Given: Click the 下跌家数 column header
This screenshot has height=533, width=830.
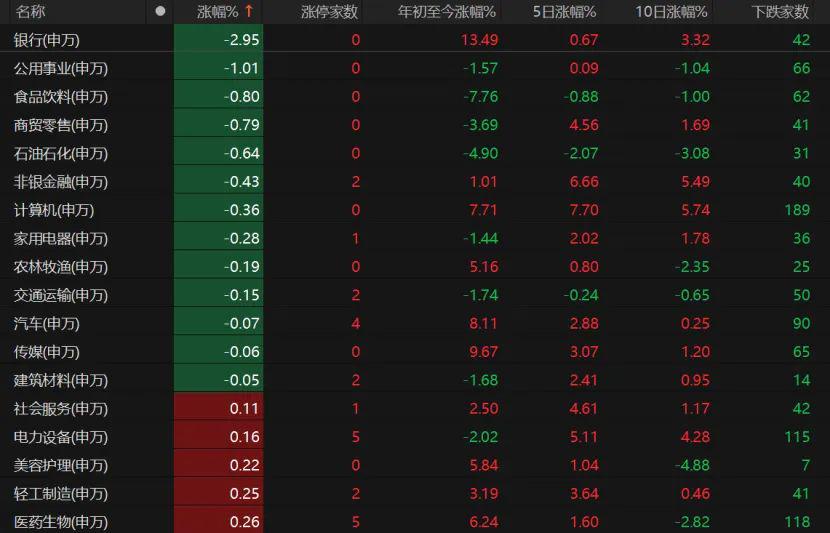Looking at the screenshot, I should (780, 12).
